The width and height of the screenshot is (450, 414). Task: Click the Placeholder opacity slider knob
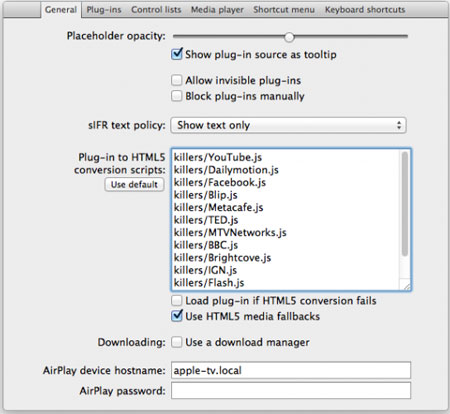point(289,37)
